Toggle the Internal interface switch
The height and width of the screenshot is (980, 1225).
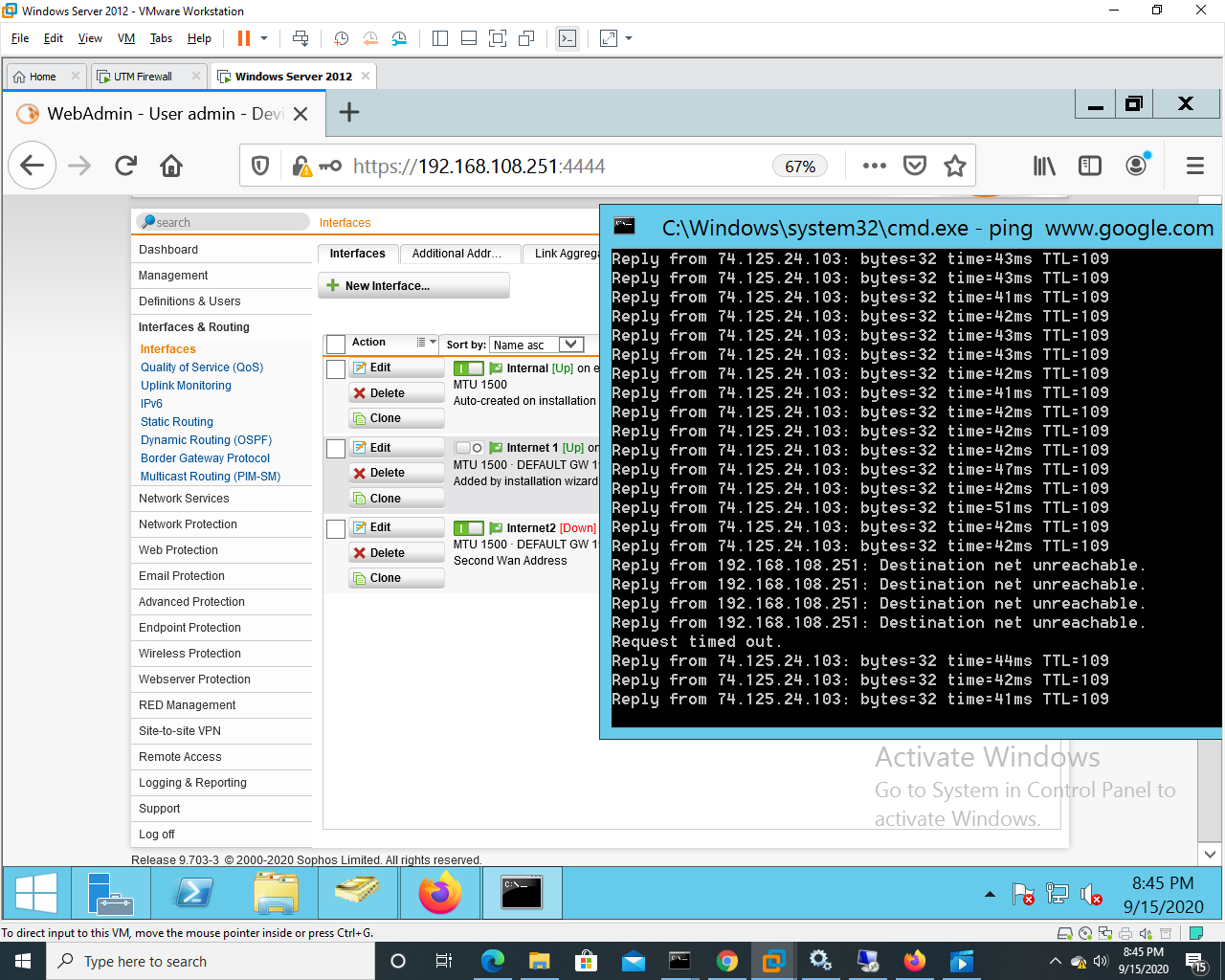(469, 368)
